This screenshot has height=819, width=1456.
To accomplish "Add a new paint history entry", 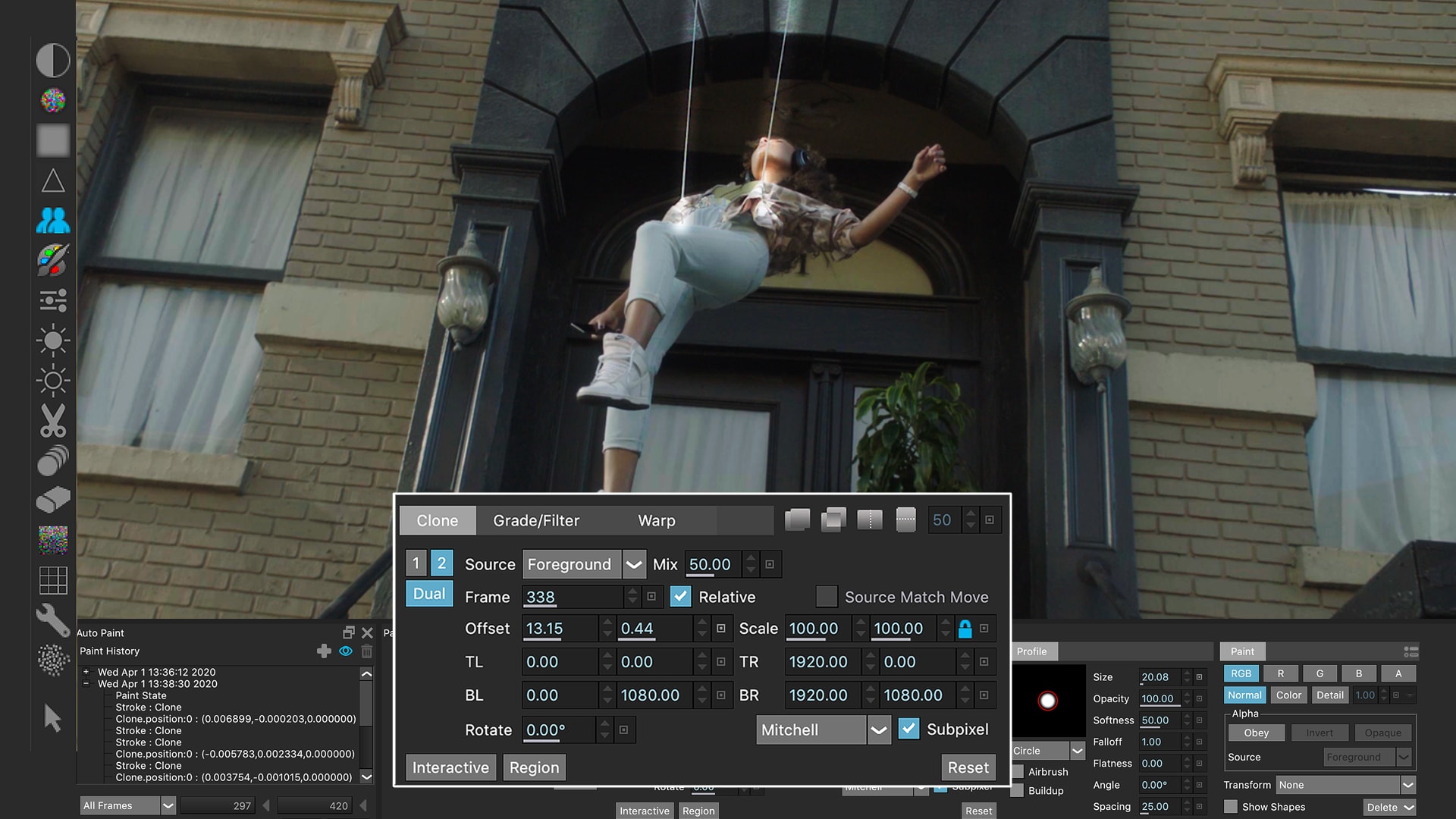I will point(324,651).
